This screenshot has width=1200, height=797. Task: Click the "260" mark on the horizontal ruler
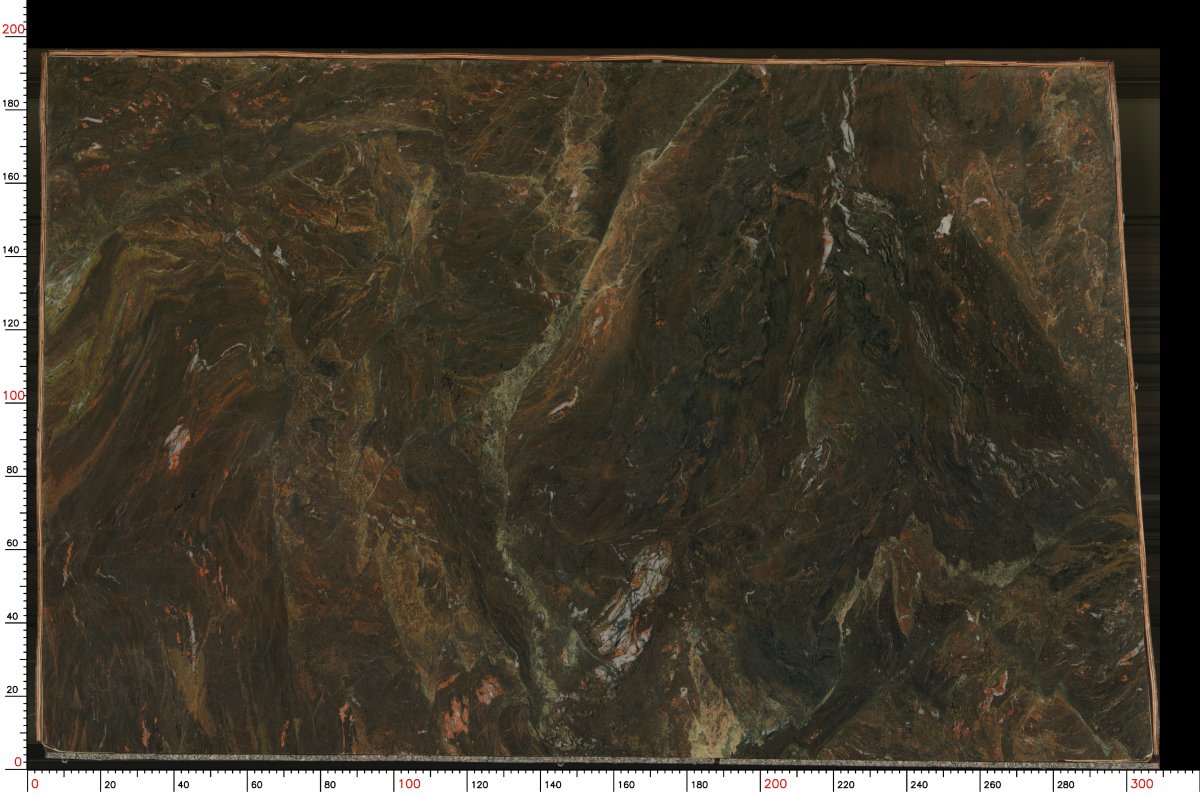pos(992,786)
